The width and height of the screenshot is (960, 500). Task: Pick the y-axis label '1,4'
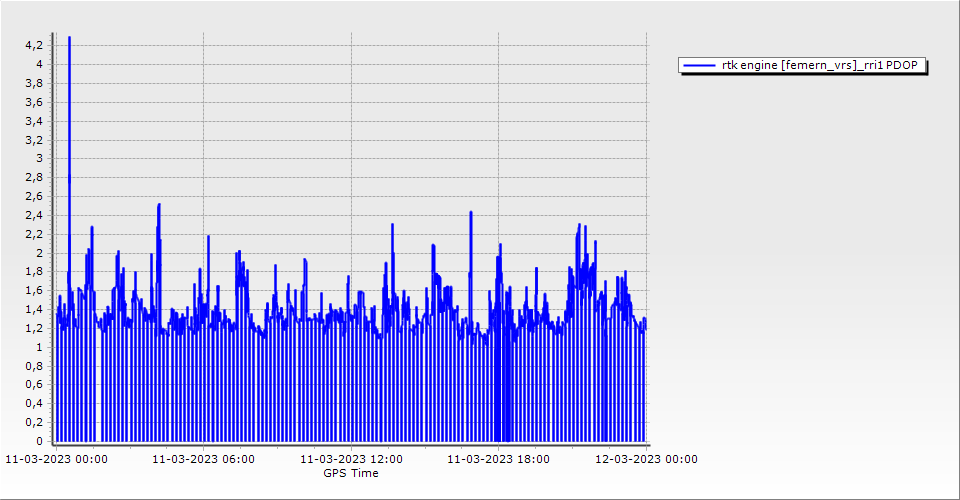(x=33, y=309)
